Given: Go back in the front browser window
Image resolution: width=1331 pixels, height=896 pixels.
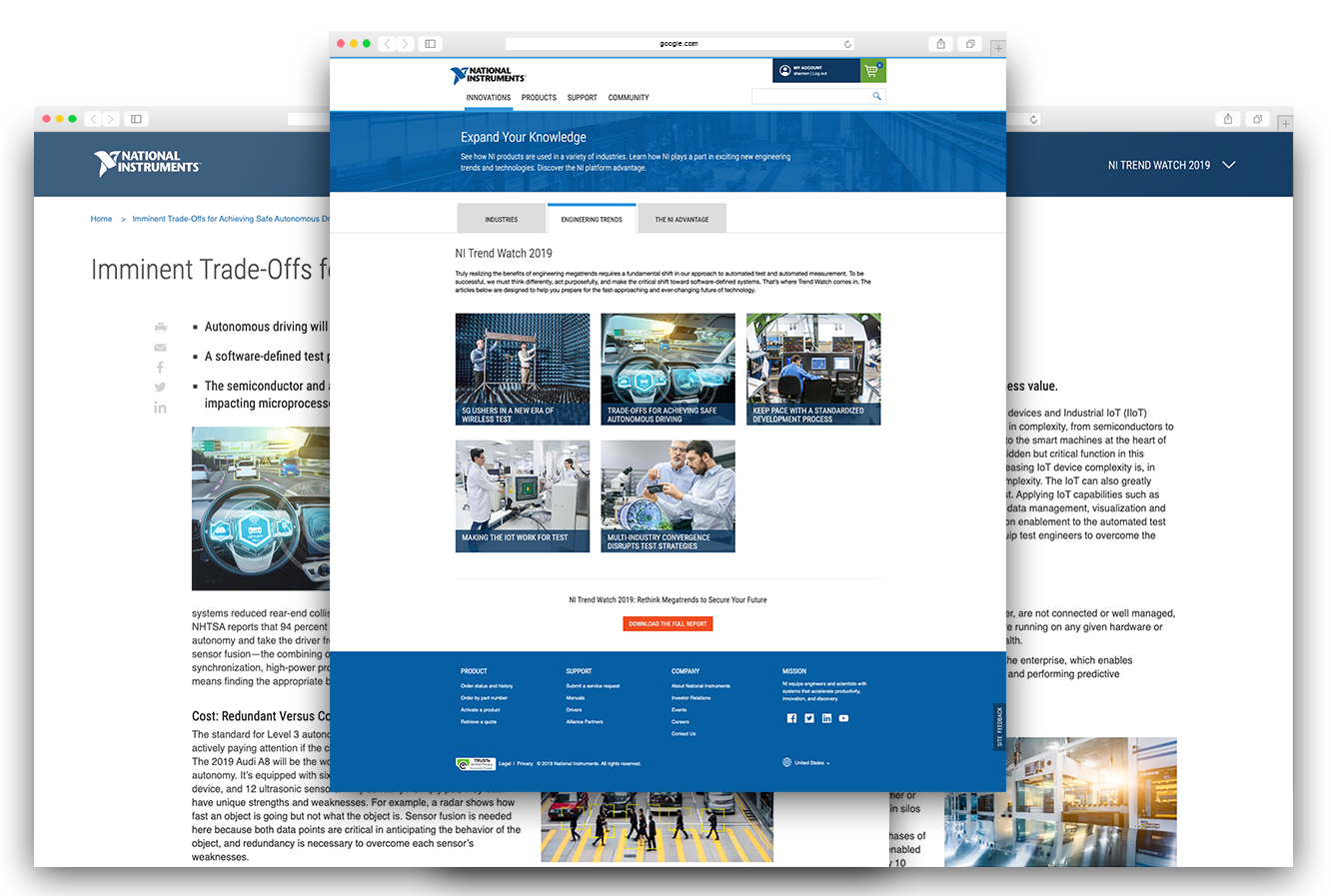Looking at the screenshot, I should pyautogui.click(x=388, y=44).
